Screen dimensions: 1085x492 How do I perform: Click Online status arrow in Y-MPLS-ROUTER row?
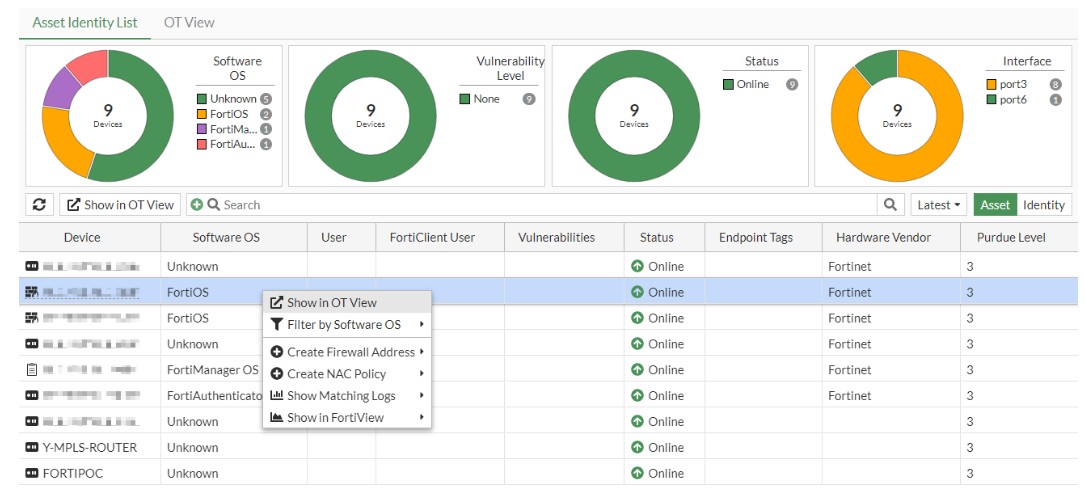point(637,448)
